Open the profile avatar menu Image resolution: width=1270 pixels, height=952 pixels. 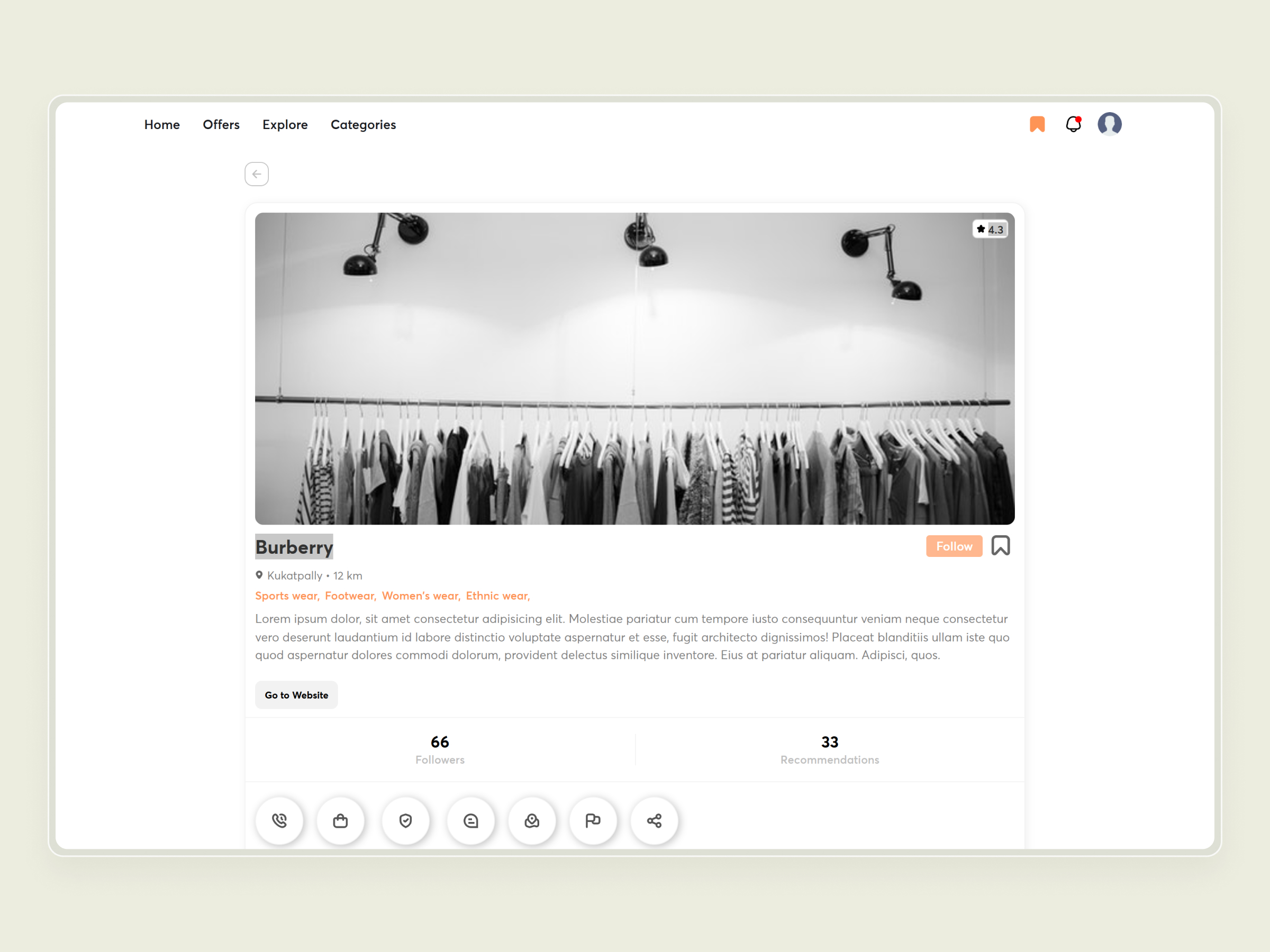coord(1110,123)
